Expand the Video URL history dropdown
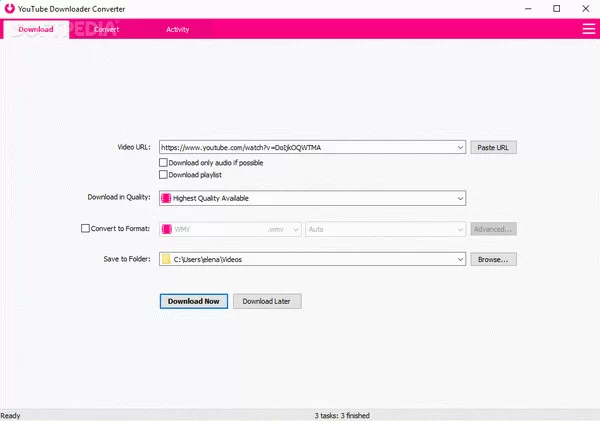Viewport: 600px width, 421px height. pos(460,147)
